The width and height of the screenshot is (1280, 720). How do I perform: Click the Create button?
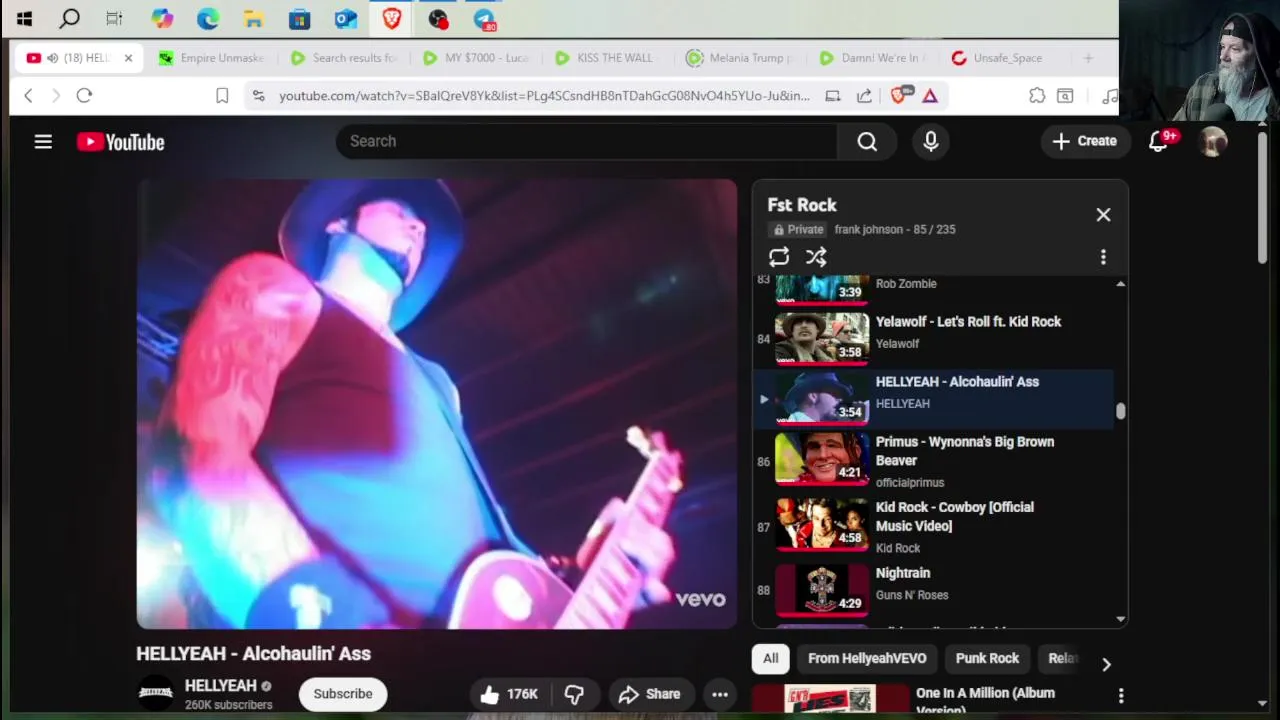[1084, 141]
